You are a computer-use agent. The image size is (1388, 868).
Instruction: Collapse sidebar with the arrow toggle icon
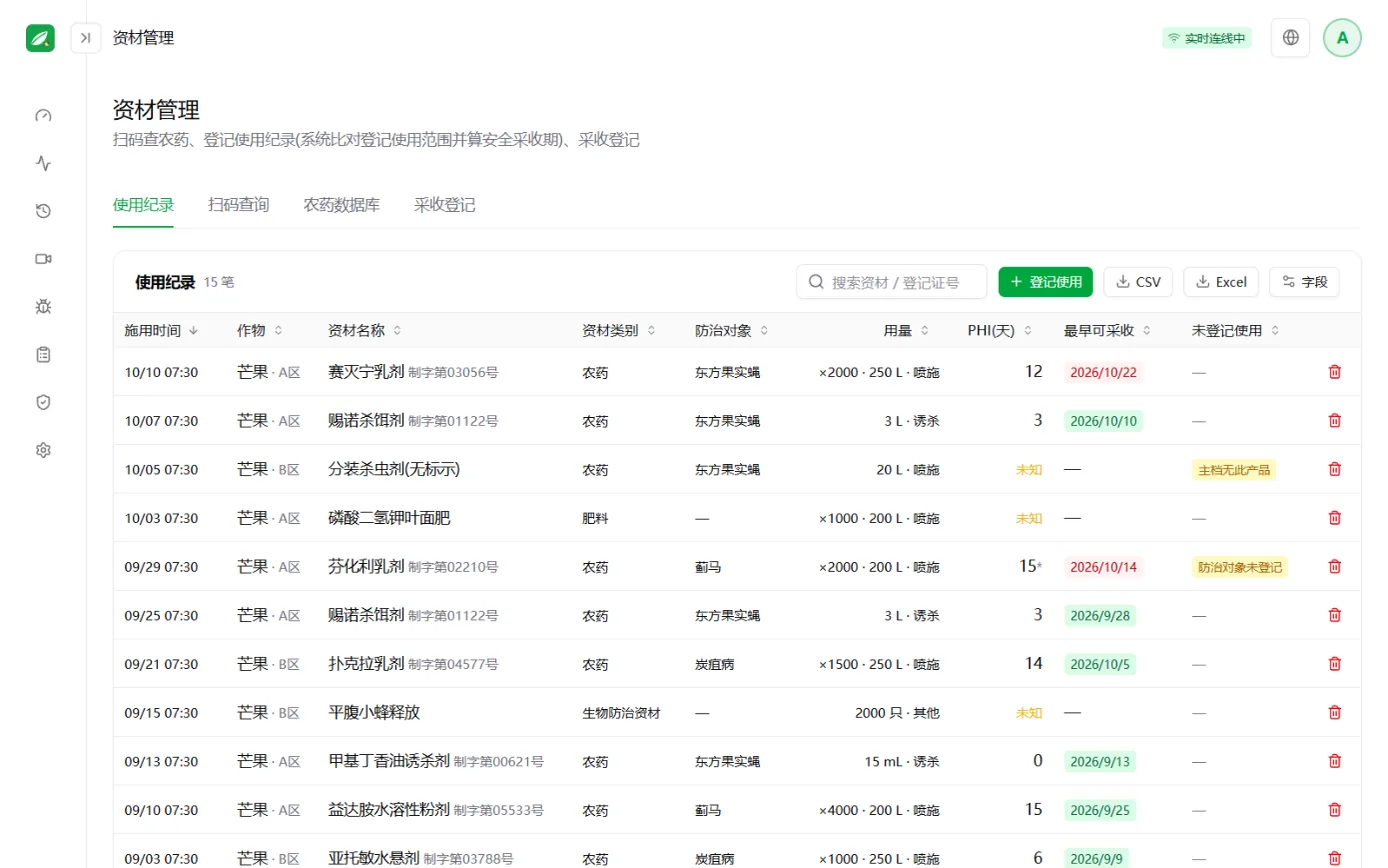(86, 38)
